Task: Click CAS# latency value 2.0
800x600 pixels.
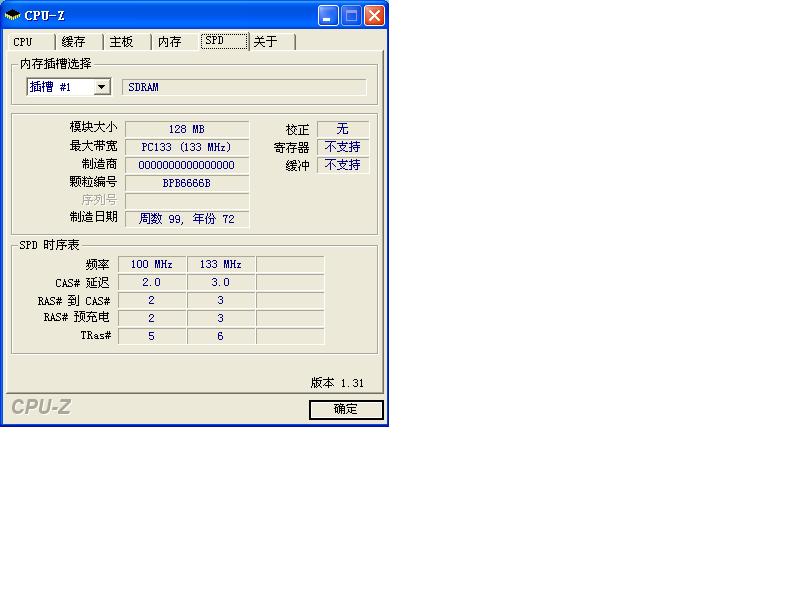Action: tap(152, 282)
